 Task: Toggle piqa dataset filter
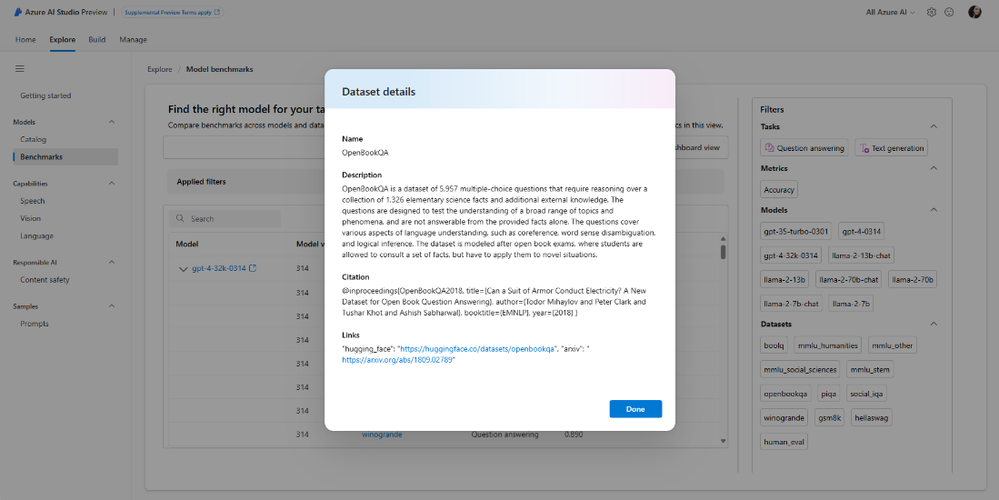click(829, 394)
